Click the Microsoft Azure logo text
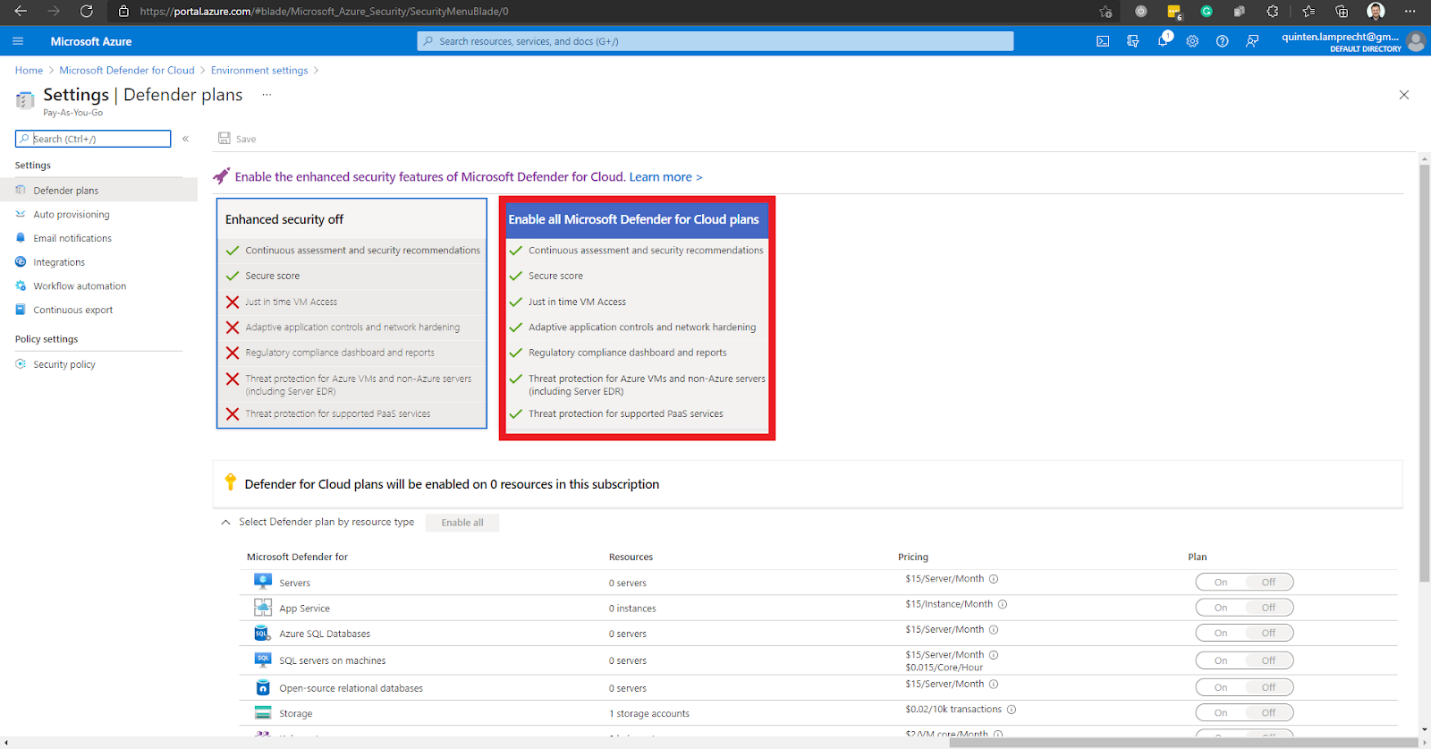Image resolution: width=1431 pixels, height=749 pixels. [x=91, y=41]
